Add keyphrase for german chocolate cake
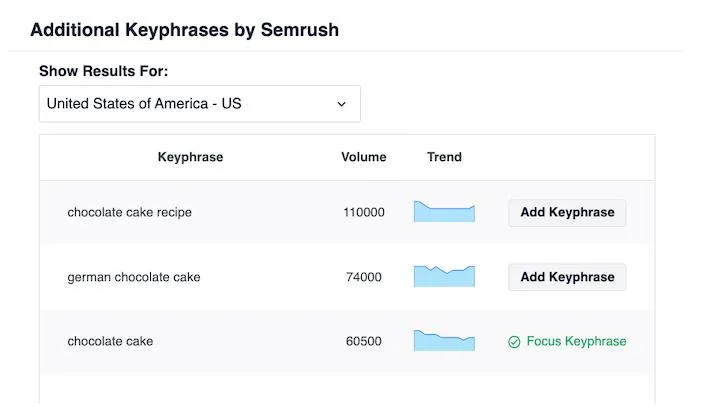 (567, 277)
